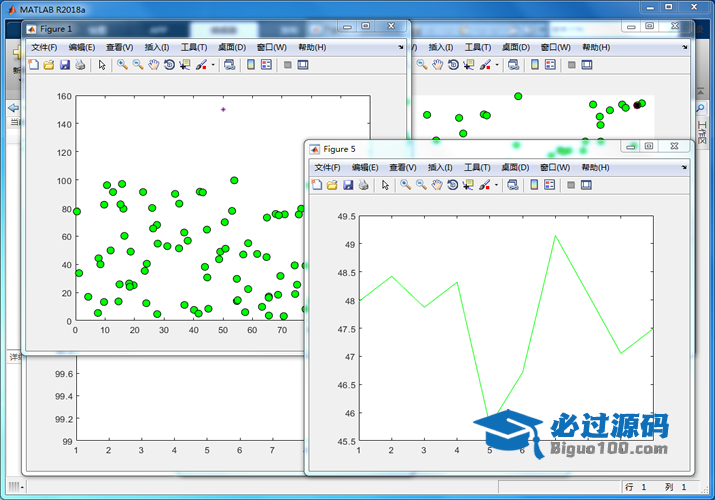
Task: Open brush color dropdown arrow in Figure 5
Action: 496,185
